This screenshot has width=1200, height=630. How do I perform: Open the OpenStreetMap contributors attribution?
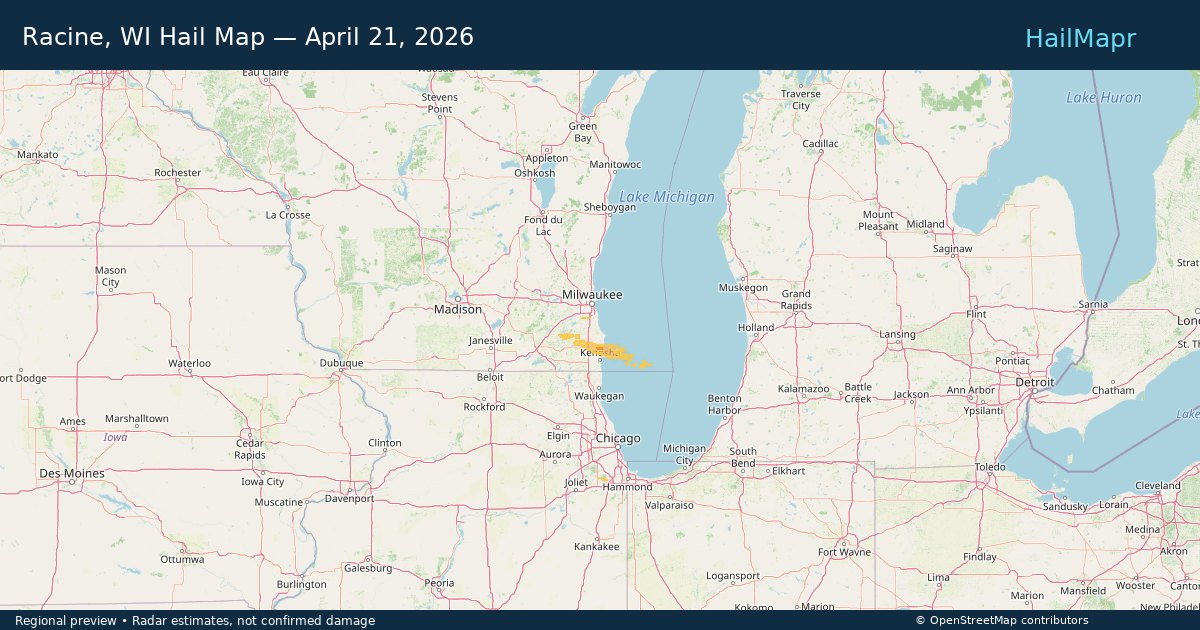pos(1002,621)
